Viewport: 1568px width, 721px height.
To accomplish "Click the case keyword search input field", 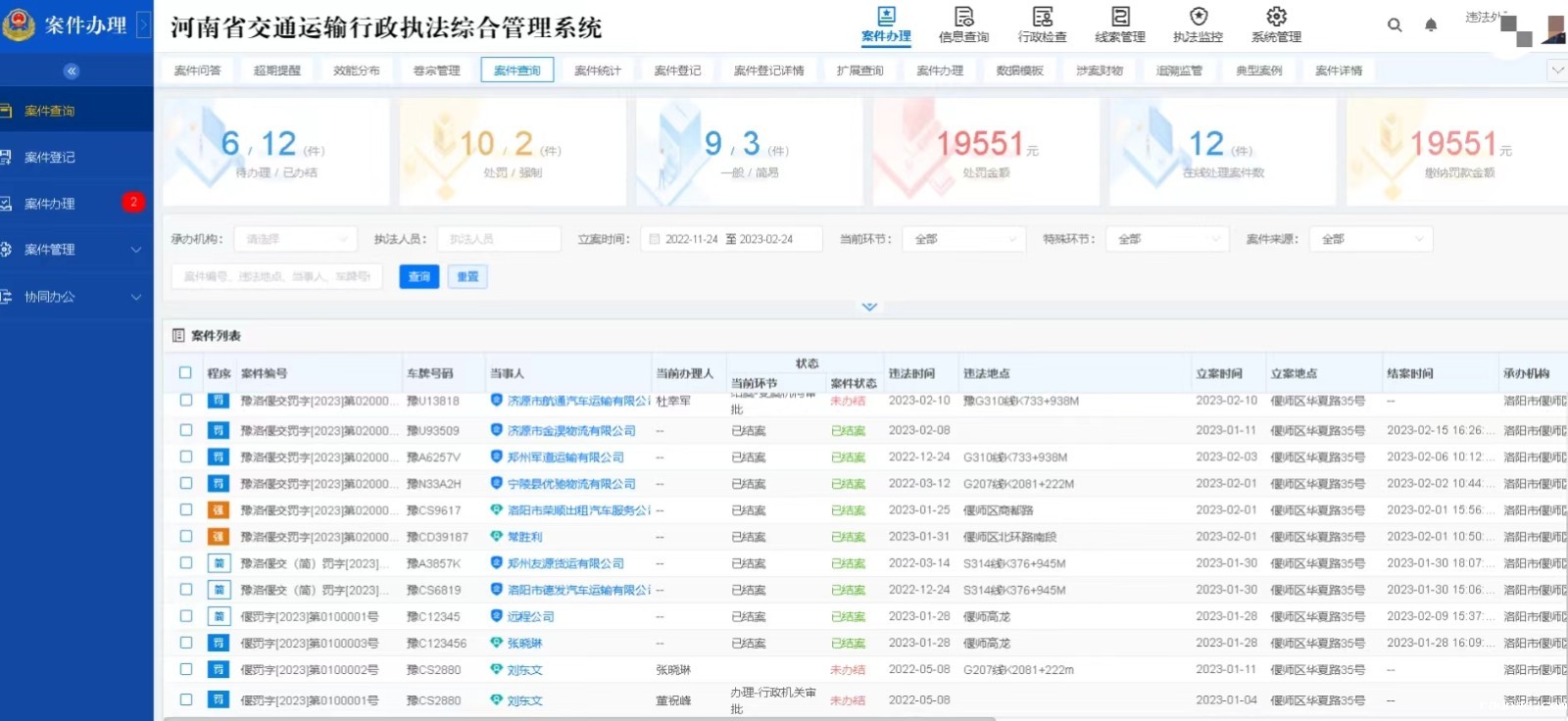I will (277, 277).
